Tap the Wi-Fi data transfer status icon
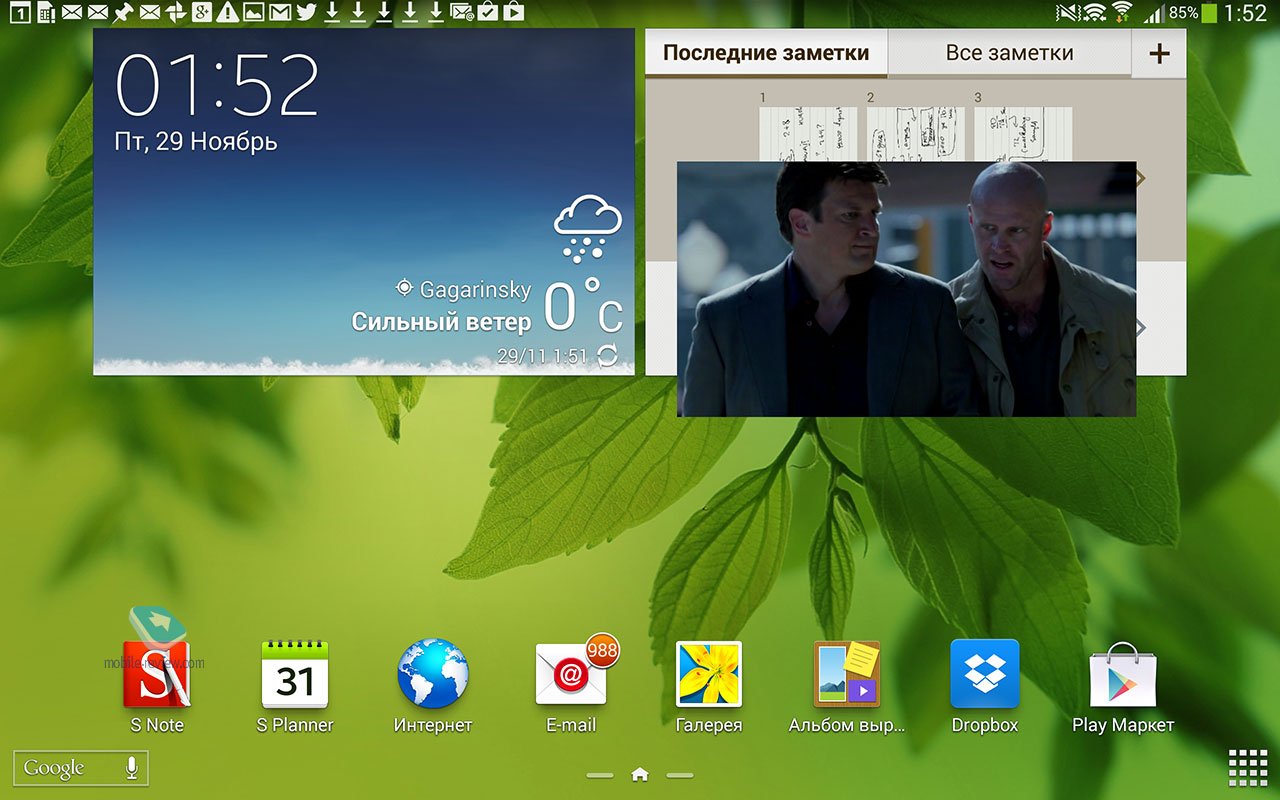Viewport: 1280px width, 800px height. pos(1122,12)
